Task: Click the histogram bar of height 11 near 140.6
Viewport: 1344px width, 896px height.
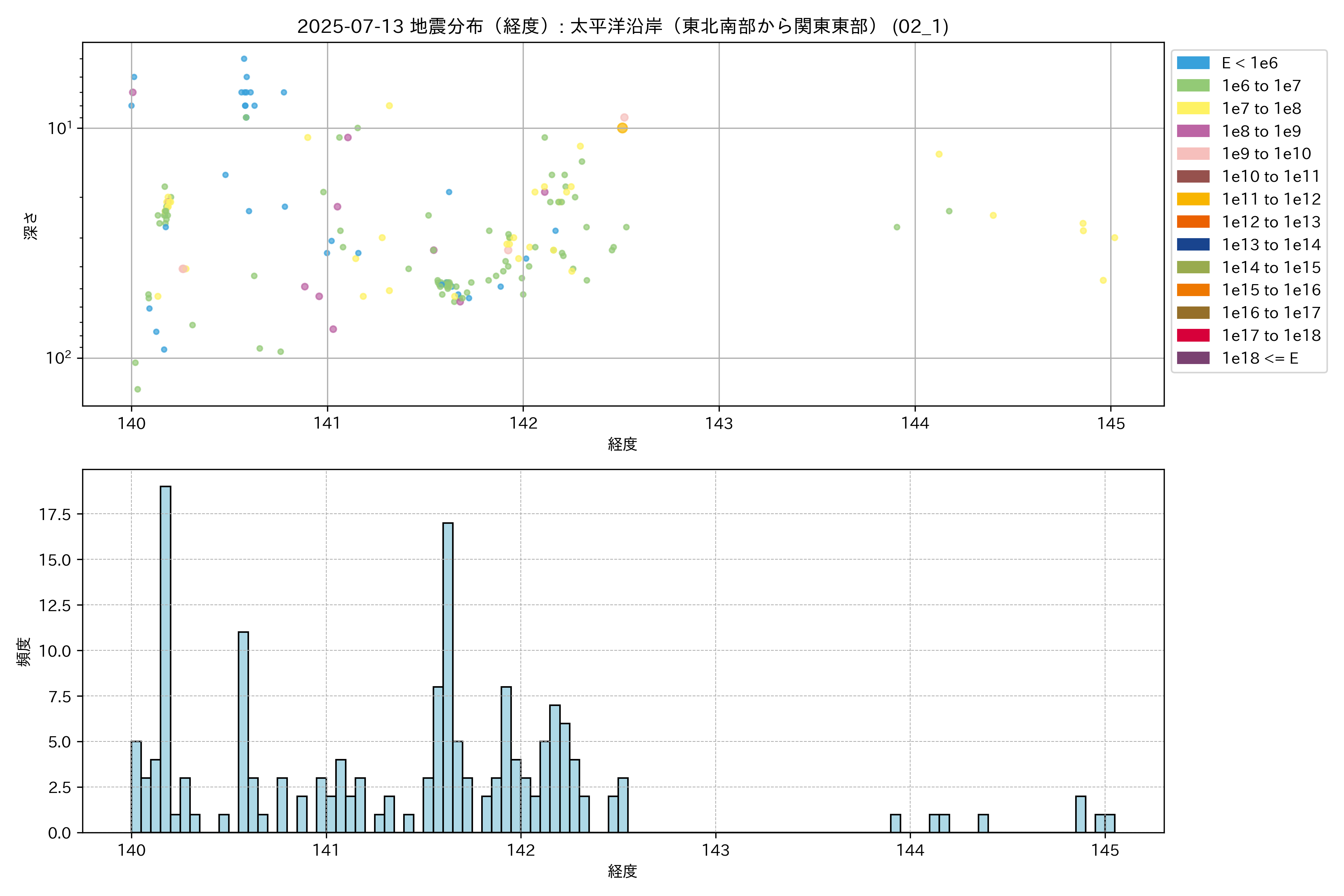Action: pyautogui.click(x=243, y=731)
